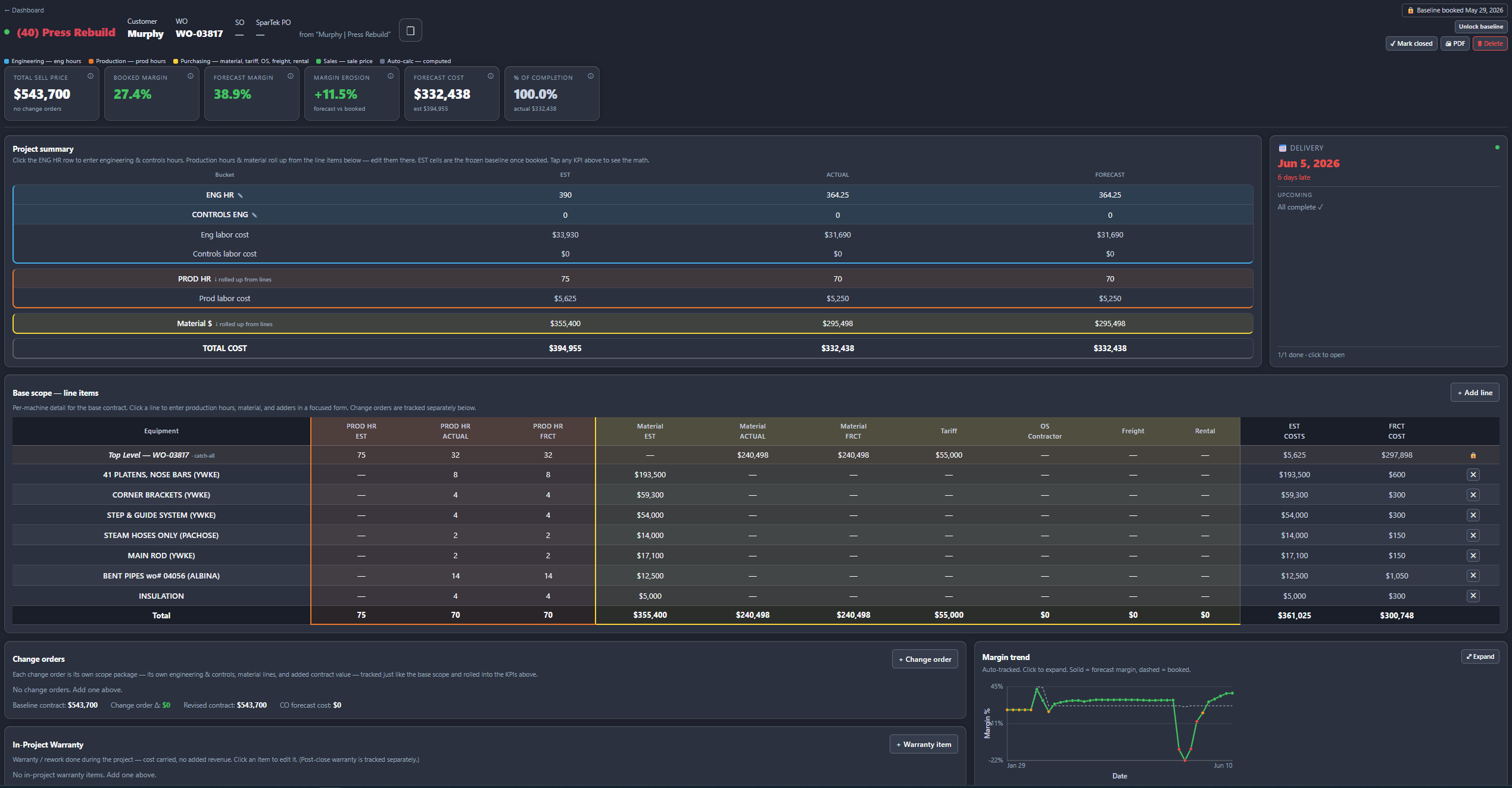Open the info icon on Total Sell Price card
Screen dimensions: 1512x788
pos(91,76)
